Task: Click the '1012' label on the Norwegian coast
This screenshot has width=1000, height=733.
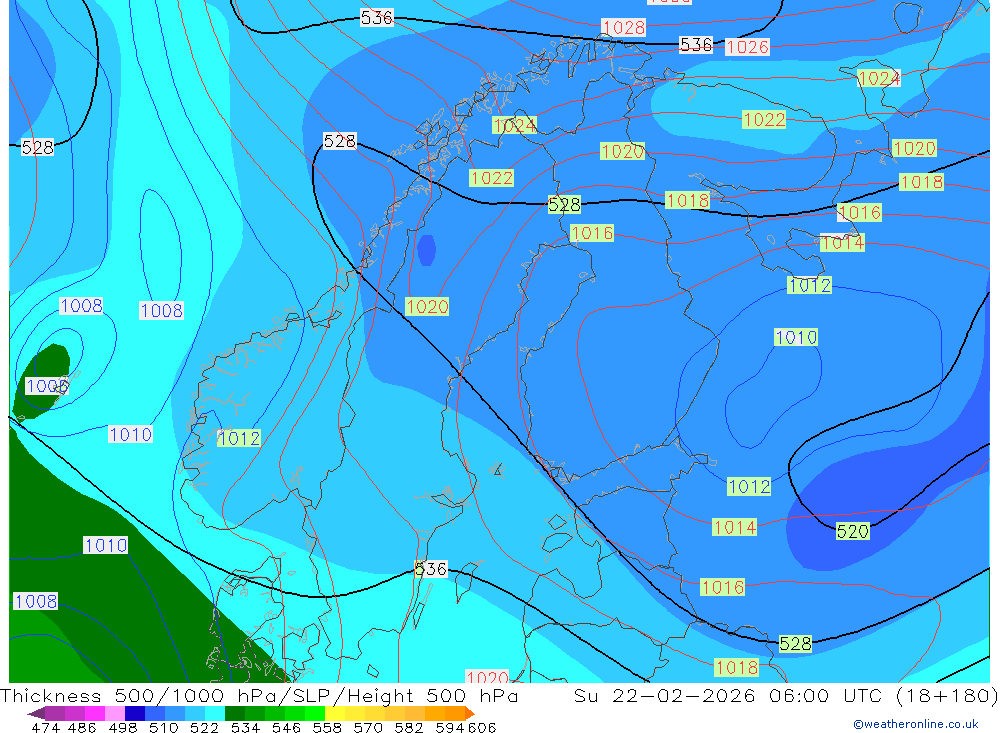Action: (239, 438)
